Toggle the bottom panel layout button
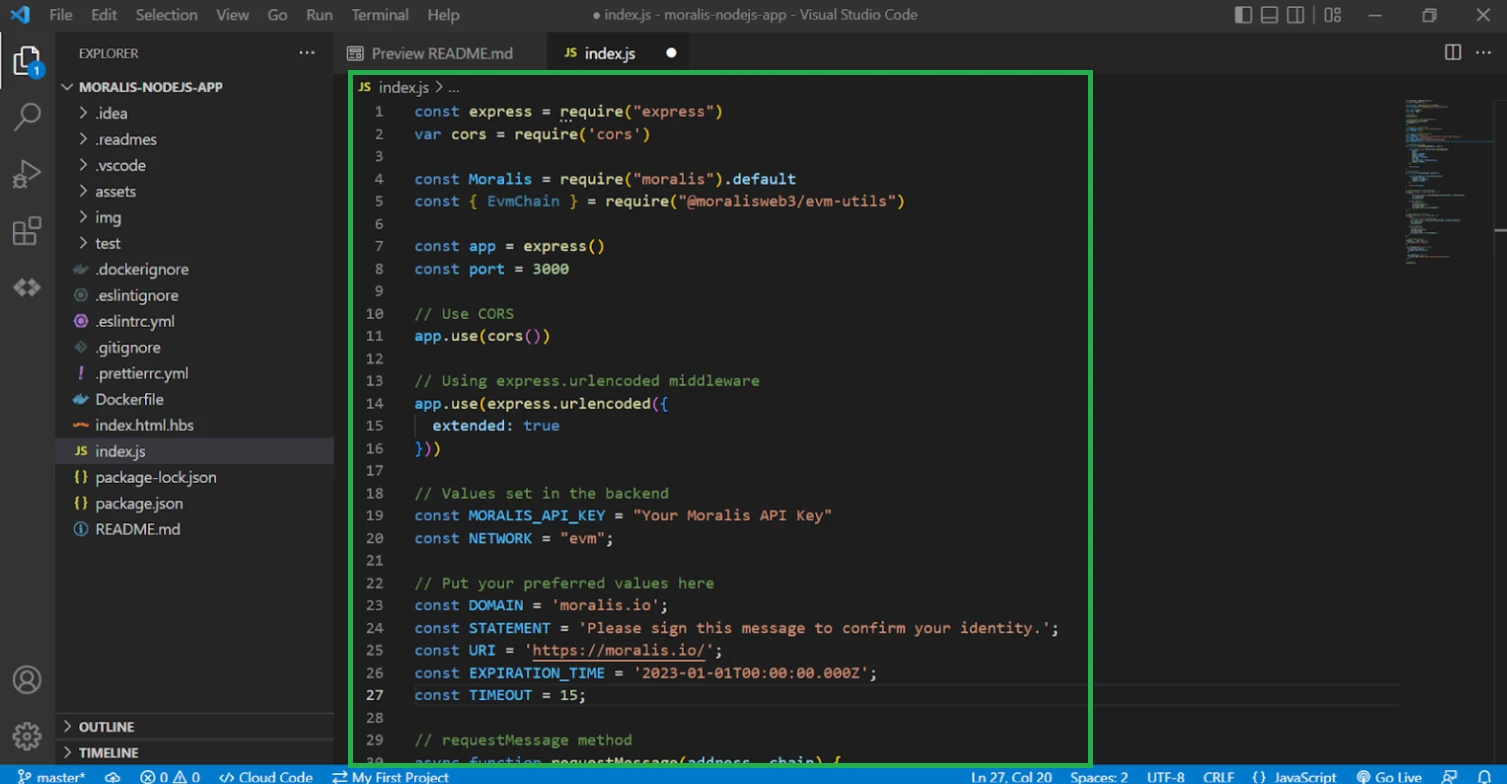The width and height of the screenshot is (1507, 784). point(1269,15)
